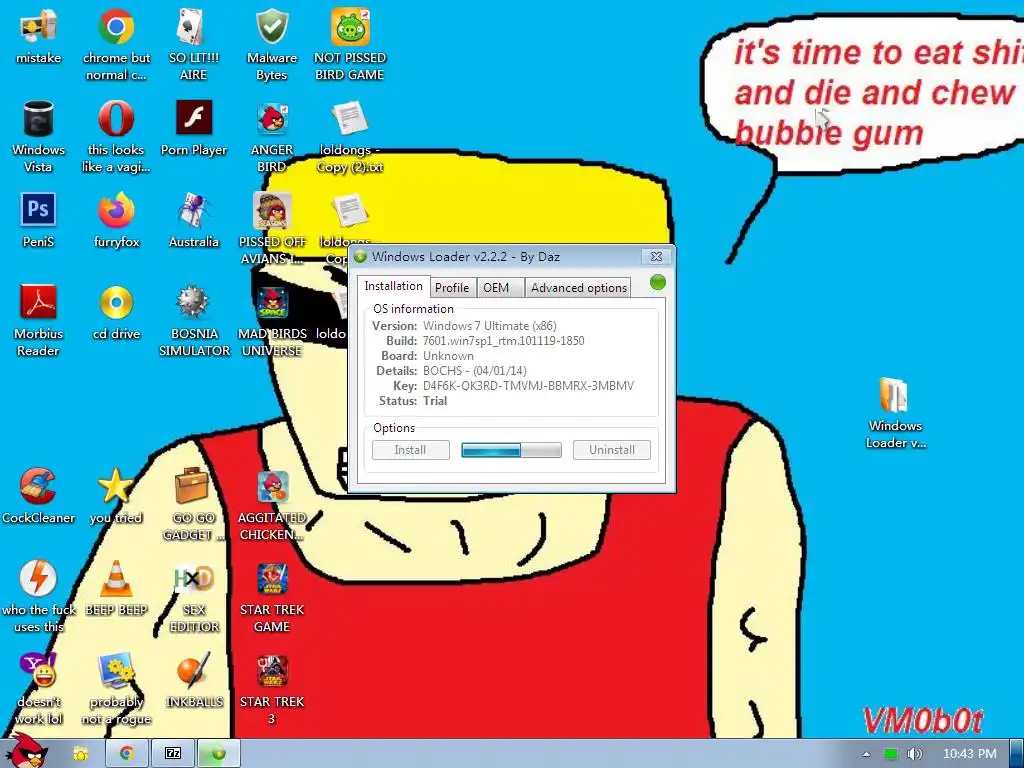Open Chrome from the taskbar
The image size is (1024, 768).
pos(127,754)
